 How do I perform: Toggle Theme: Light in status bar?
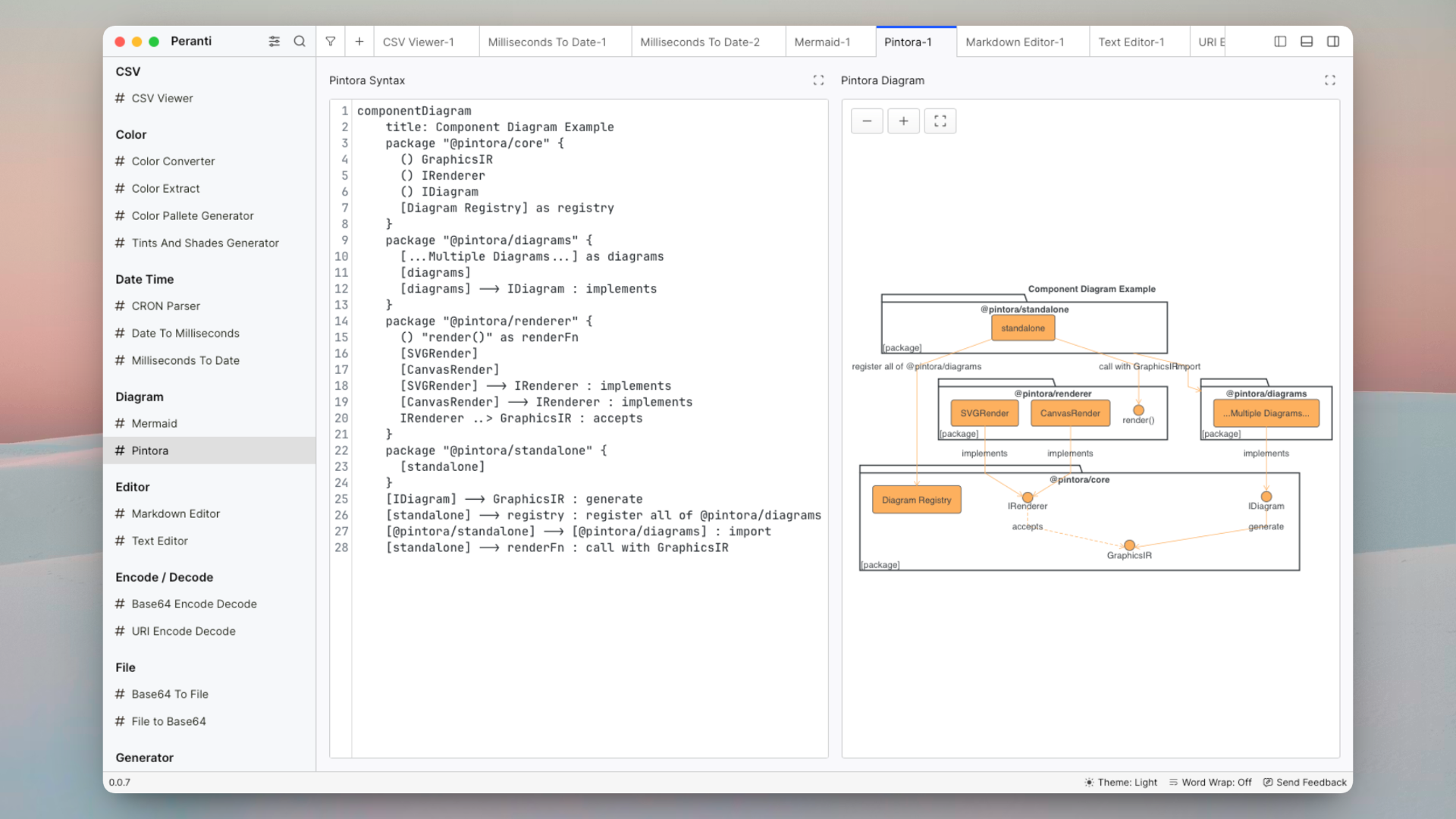[1121, 783]
